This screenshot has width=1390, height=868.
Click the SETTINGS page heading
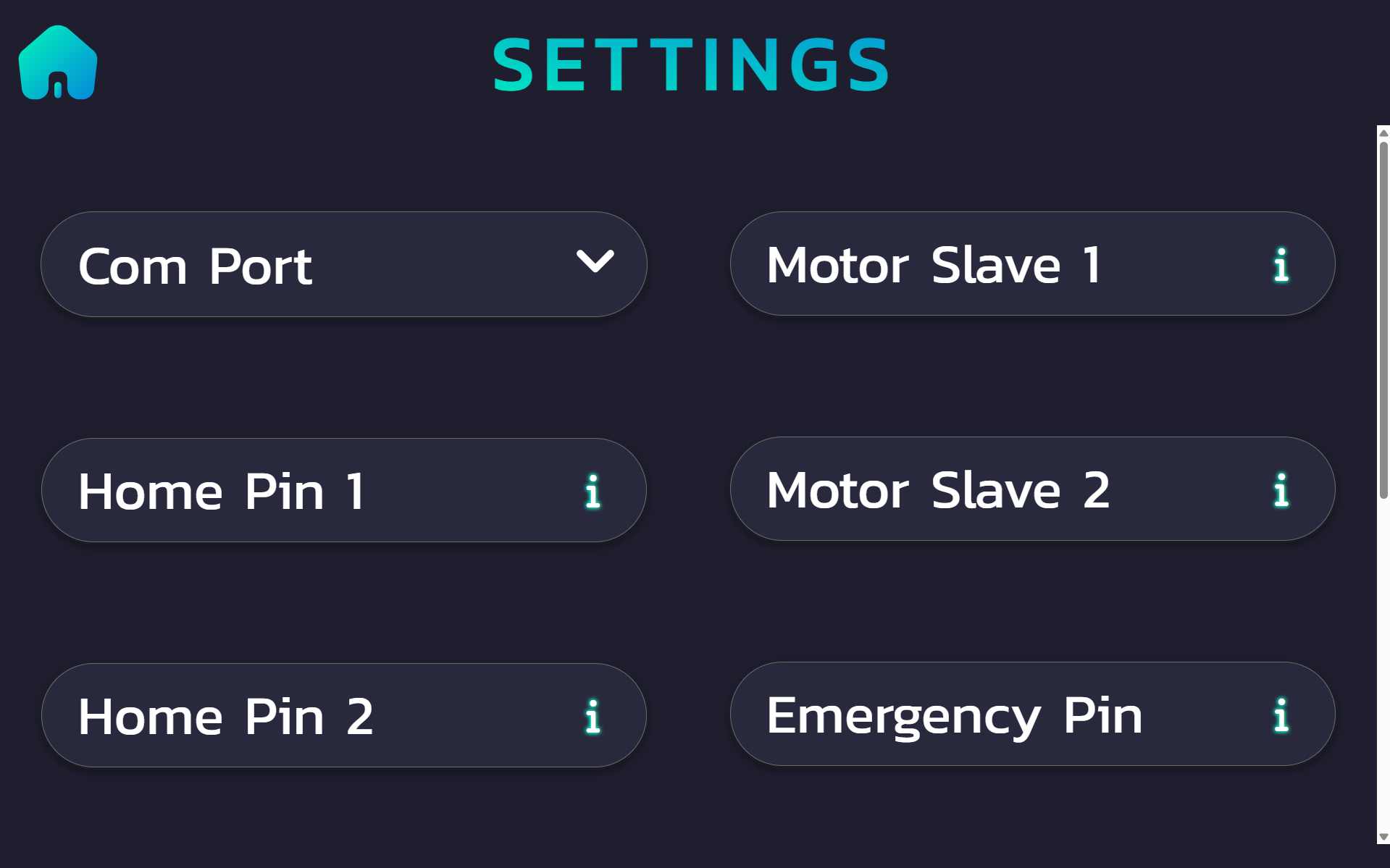point(692,65)
